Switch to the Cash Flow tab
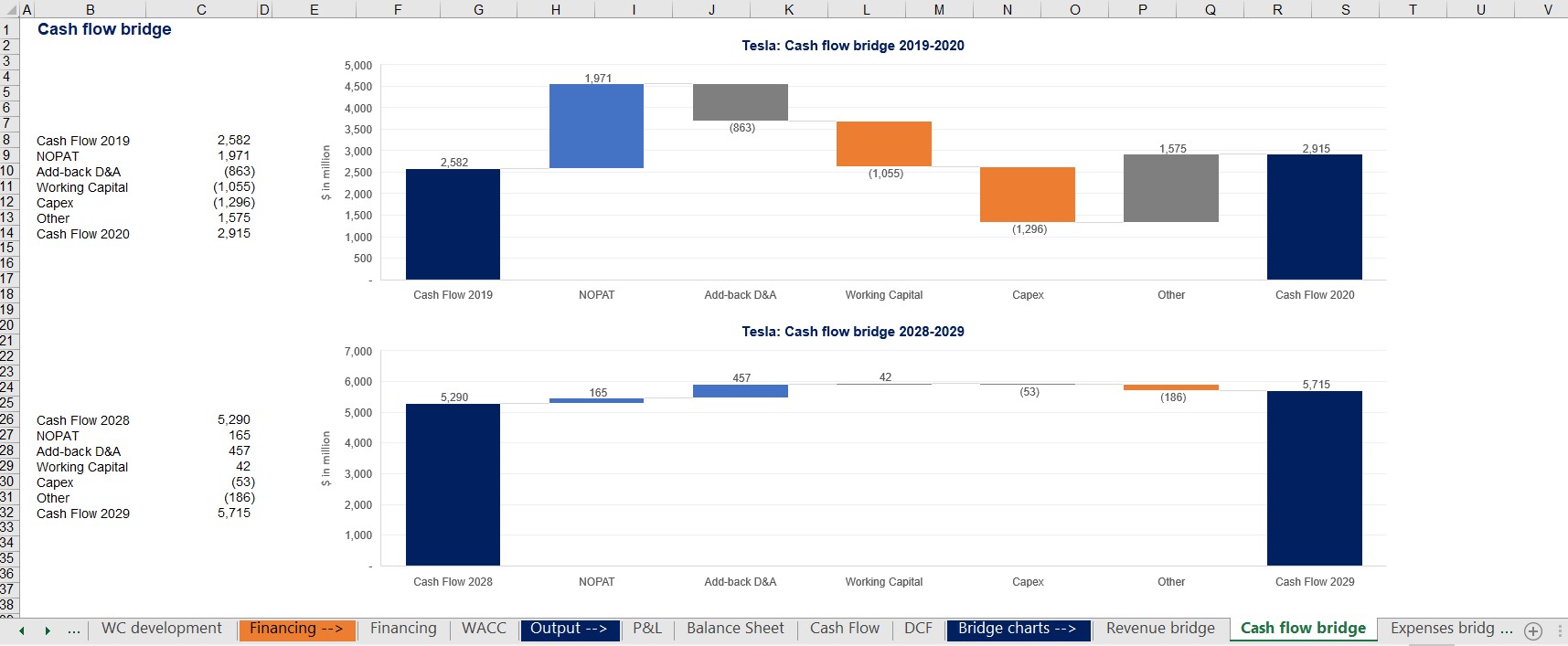The image size is (1568, 646). pos(845,629)
